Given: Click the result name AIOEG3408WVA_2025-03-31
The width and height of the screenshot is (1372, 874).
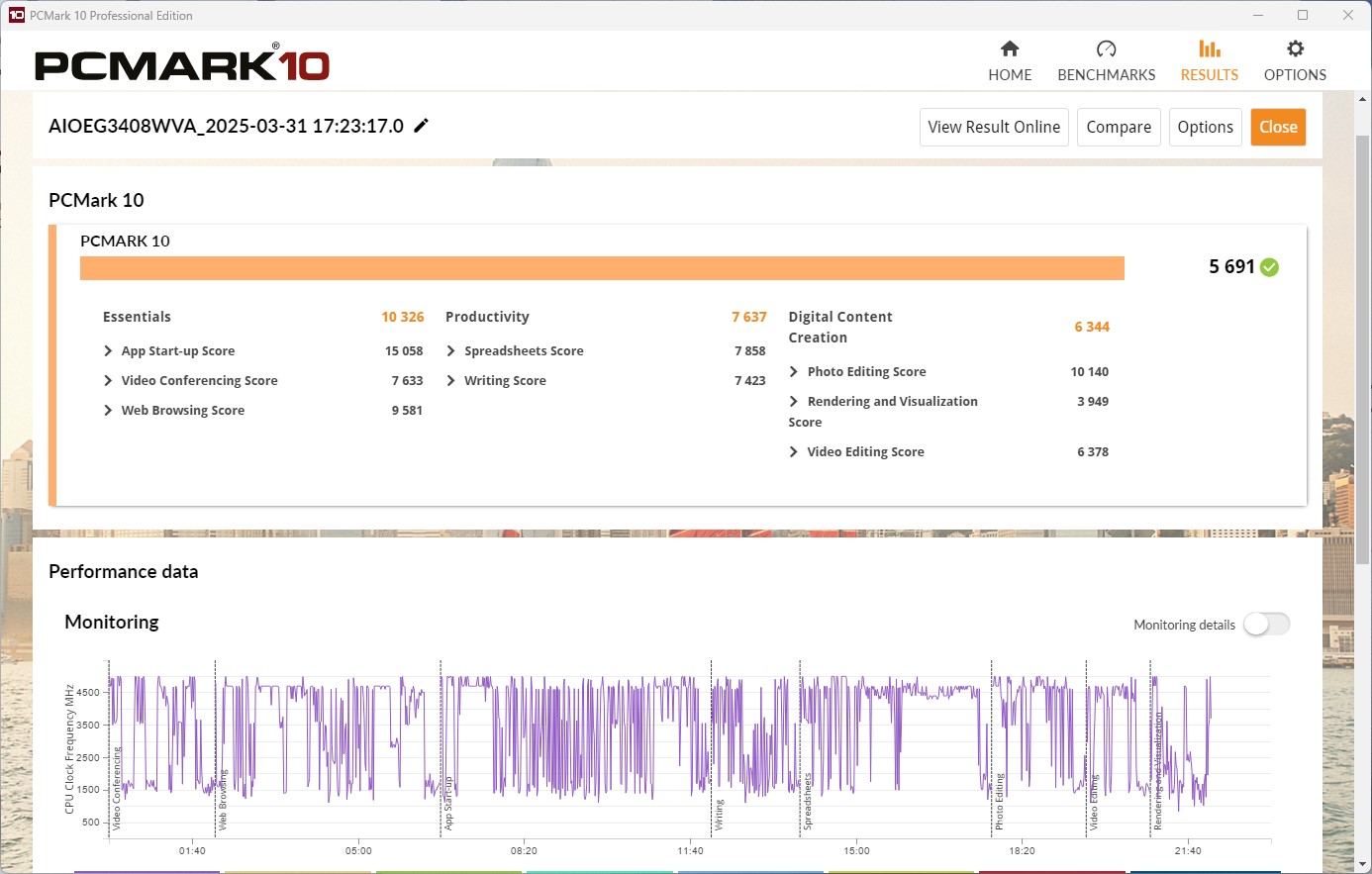Looking at the screenshot, I should pyautogui.click(x=226, y=126).
